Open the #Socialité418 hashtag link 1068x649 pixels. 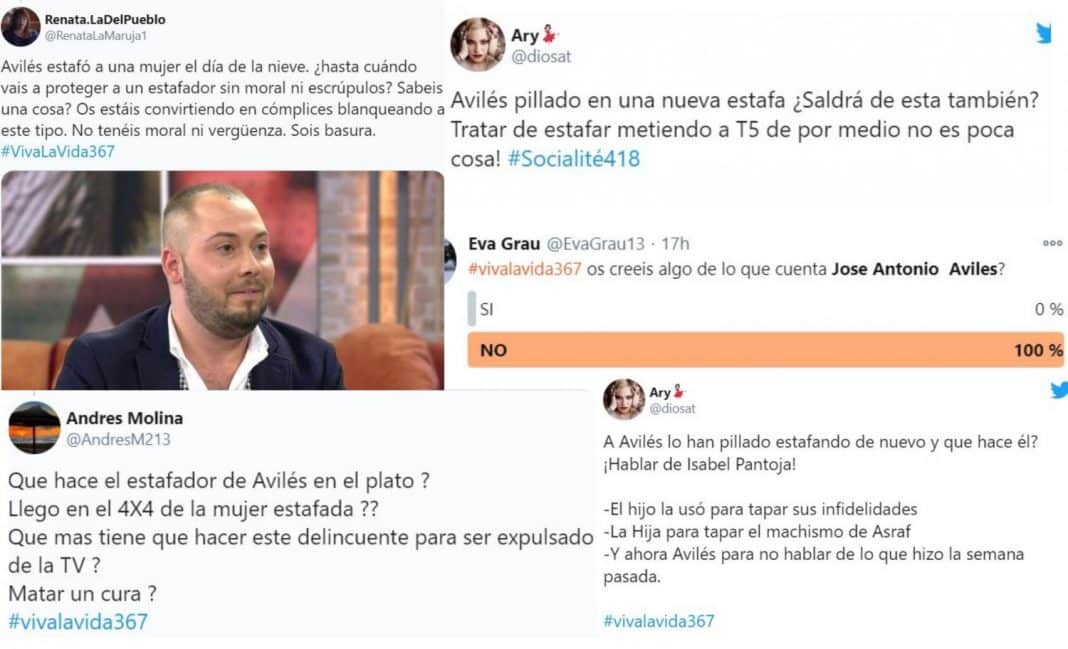pos(574,159)
